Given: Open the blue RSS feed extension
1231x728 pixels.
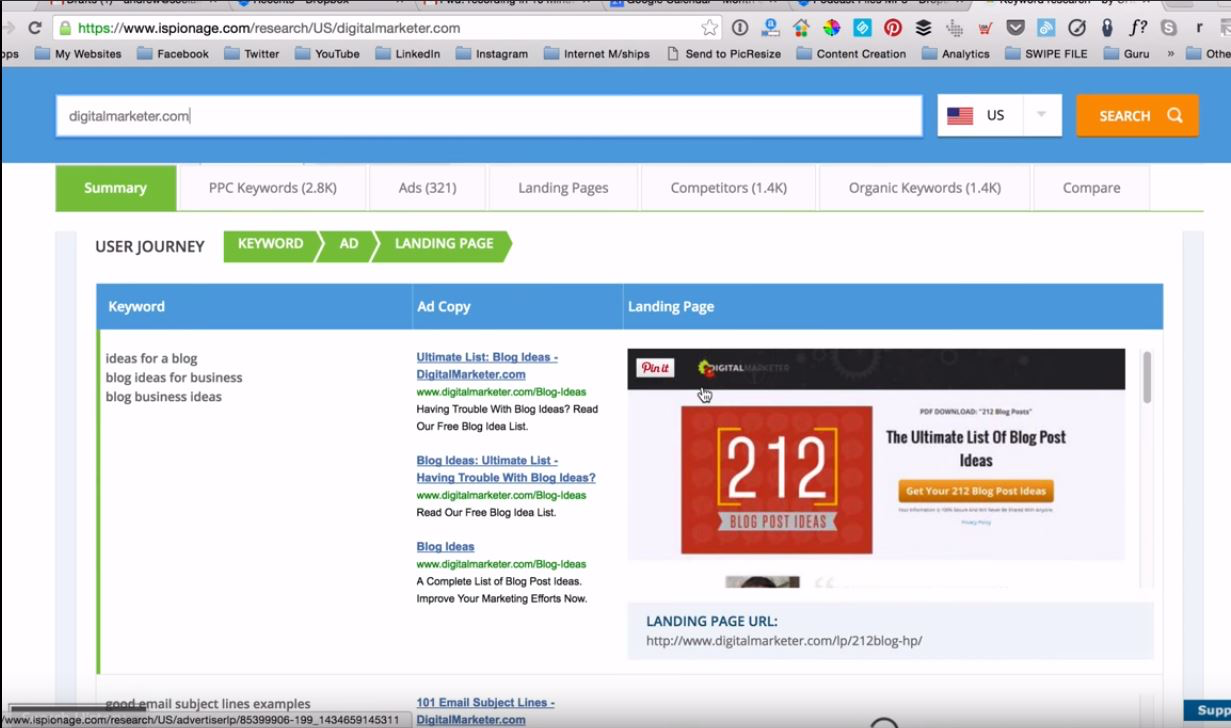Looking at the screenshot, I should tap(1046, 28).
